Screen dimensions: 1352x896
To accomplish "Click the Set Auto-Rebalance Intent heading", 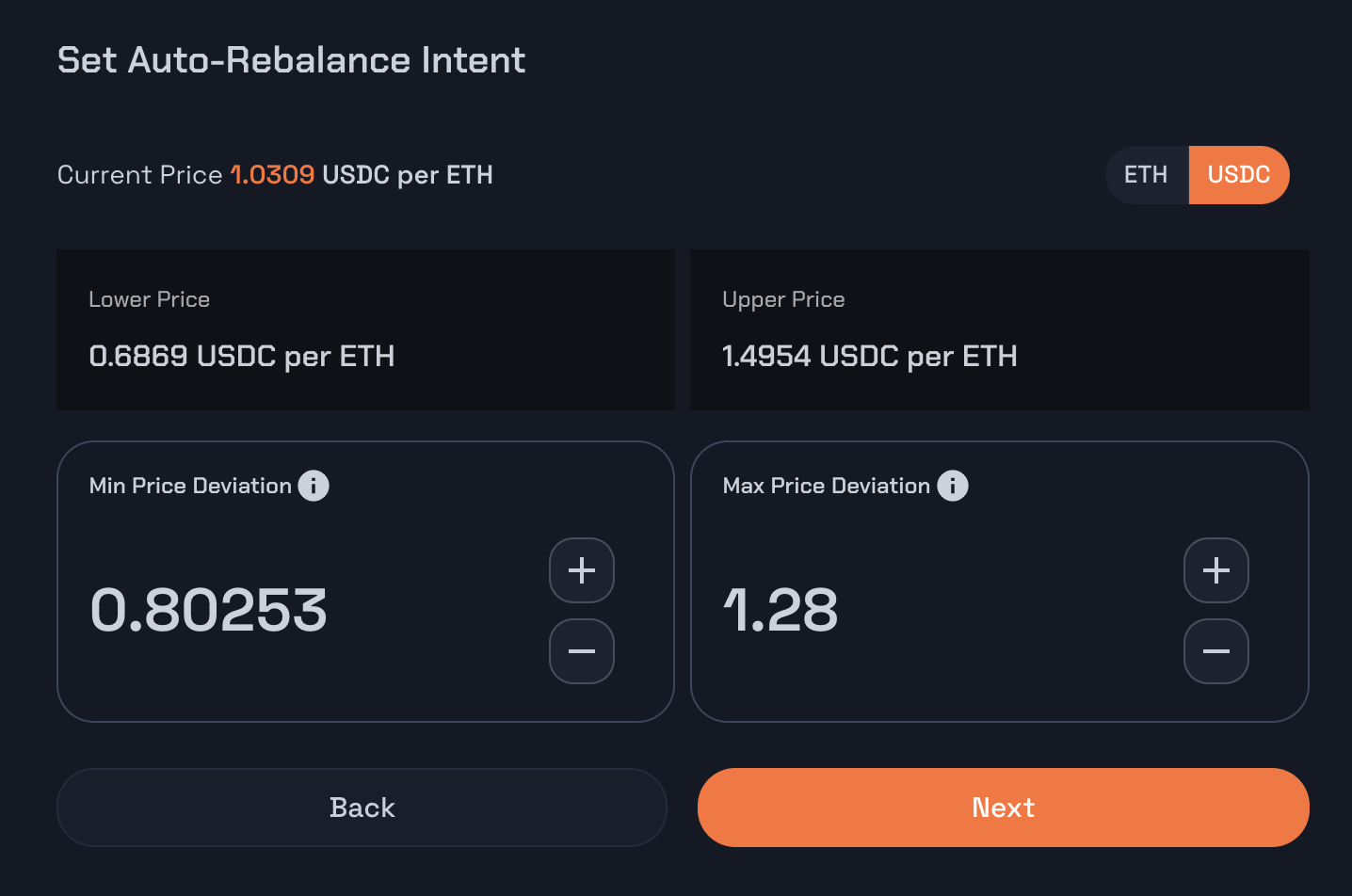I will pyautogui.click(x=291, y=60).
